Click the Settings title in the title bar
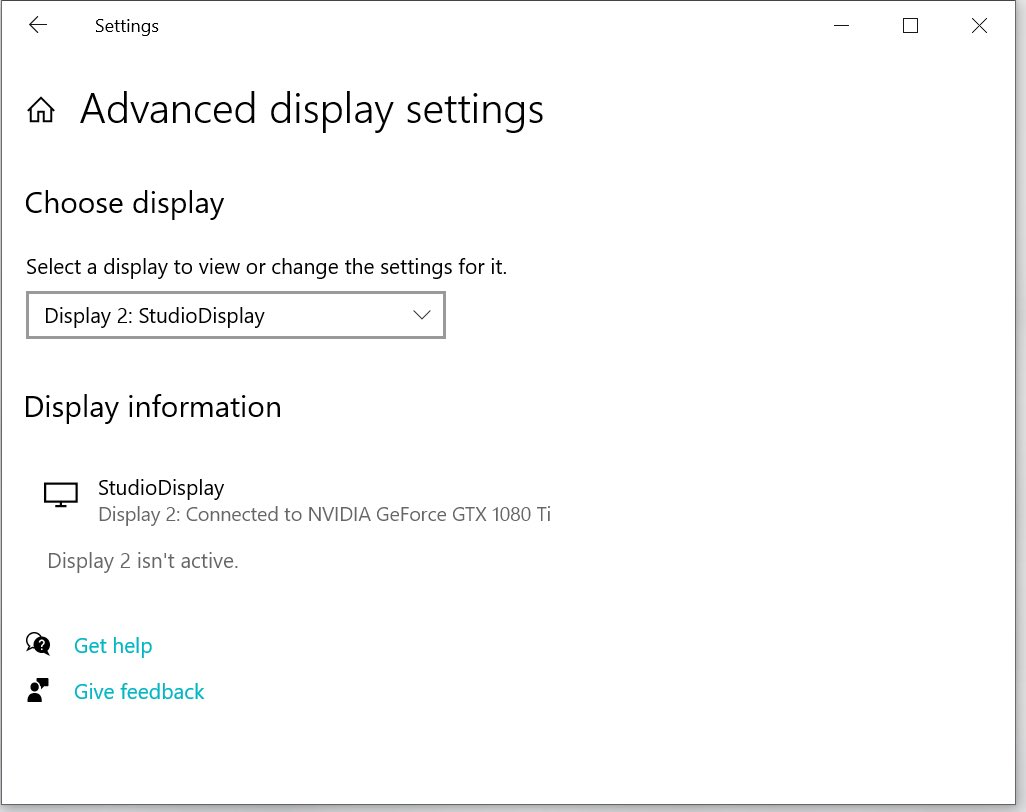1026x812 pixels. (x=127, y=26)
